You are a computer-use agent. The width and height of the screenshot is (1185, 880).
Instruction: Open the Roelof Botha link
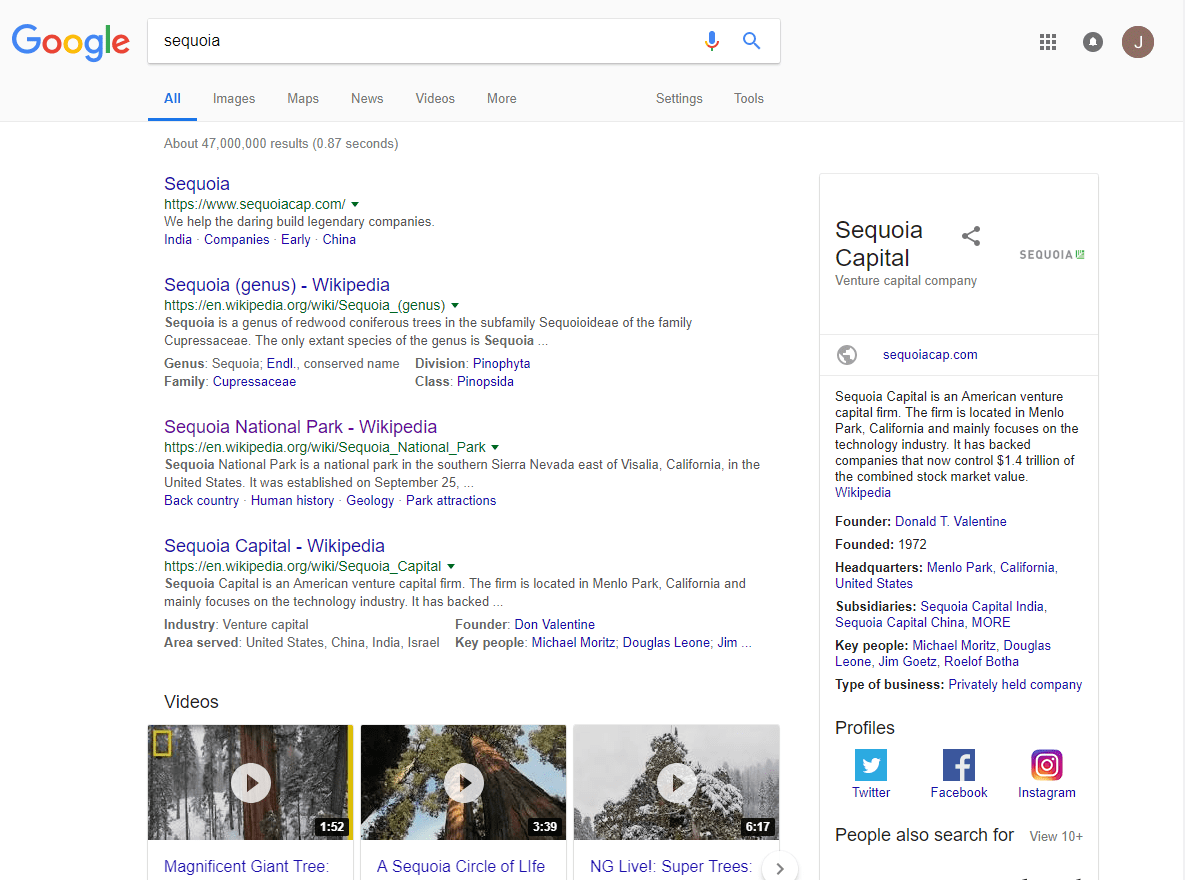pyautogui.click(x=981, y=662)
